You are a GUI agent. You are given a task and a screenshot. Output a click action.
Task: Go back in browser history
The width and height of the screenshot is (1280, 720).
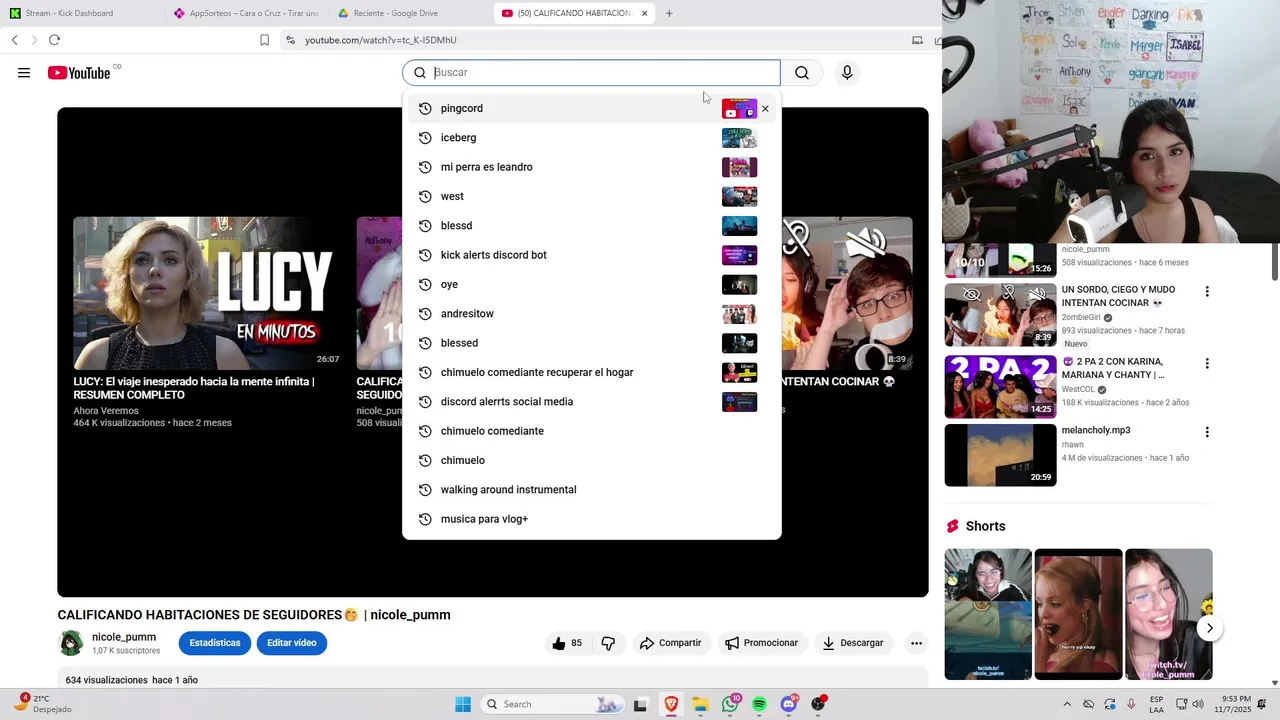(14, 40)
